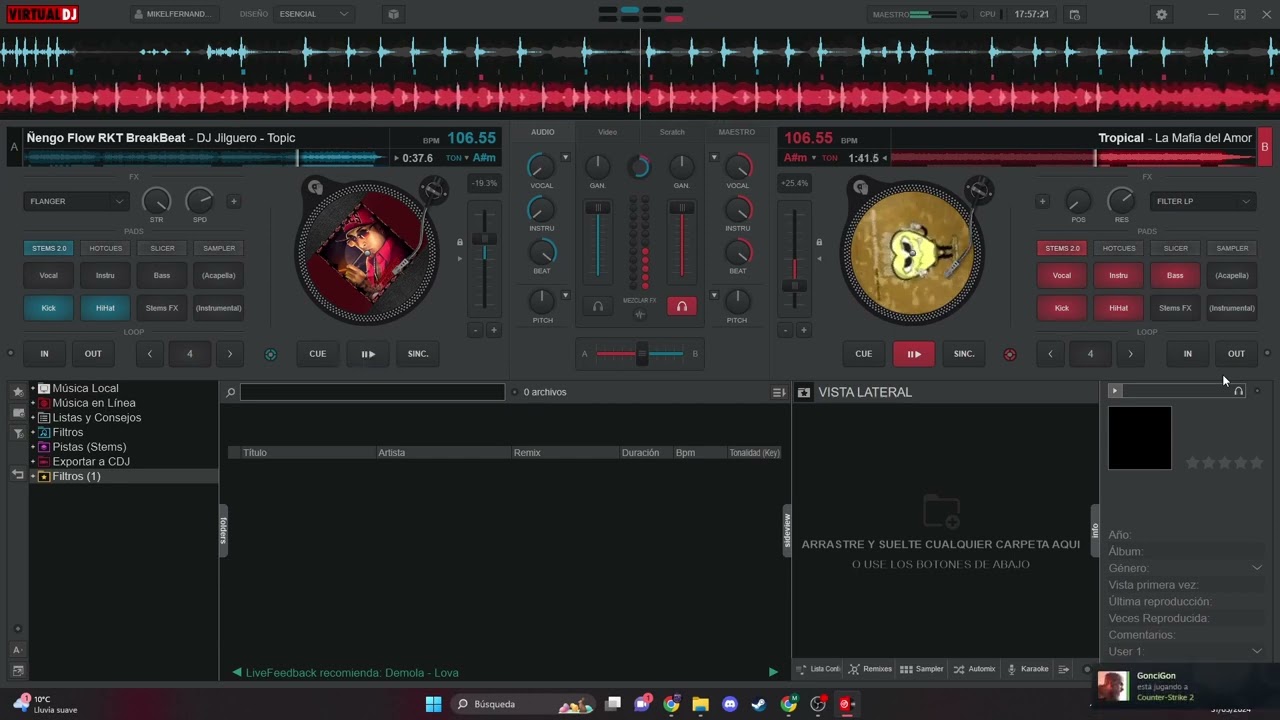Viewport: 1280px width, 720px height.
Task: Select the Hotcues pad tab on deck A
Action: (x=105, y=248)
